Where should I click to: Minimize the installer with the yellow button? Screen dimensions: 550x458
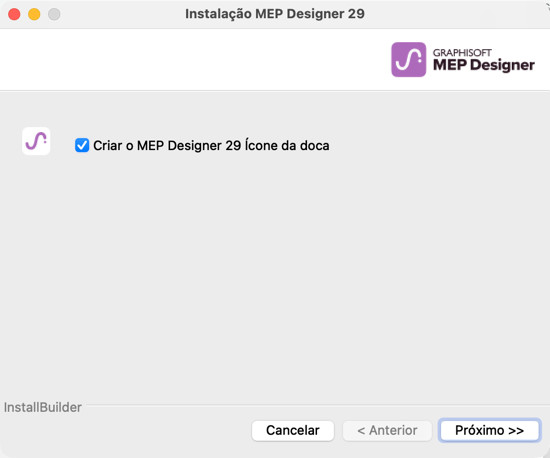(34, 14)
